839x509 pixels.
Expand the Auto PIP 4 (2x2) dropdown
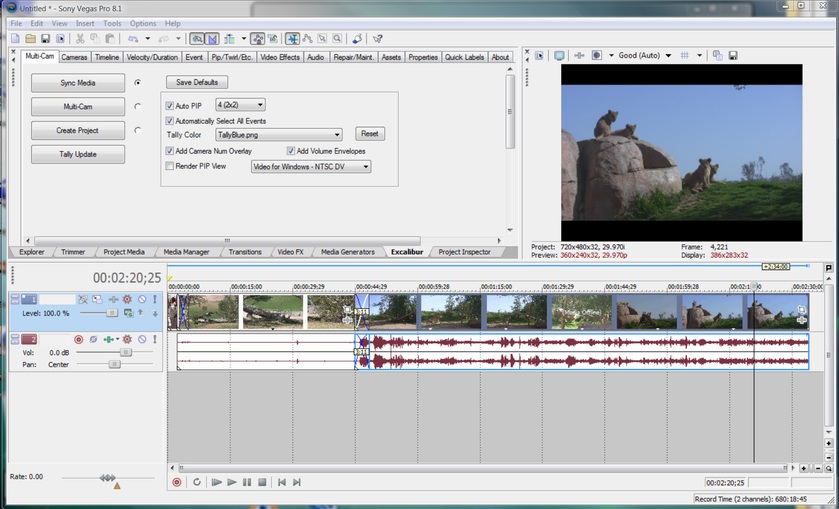click(260, 105)
